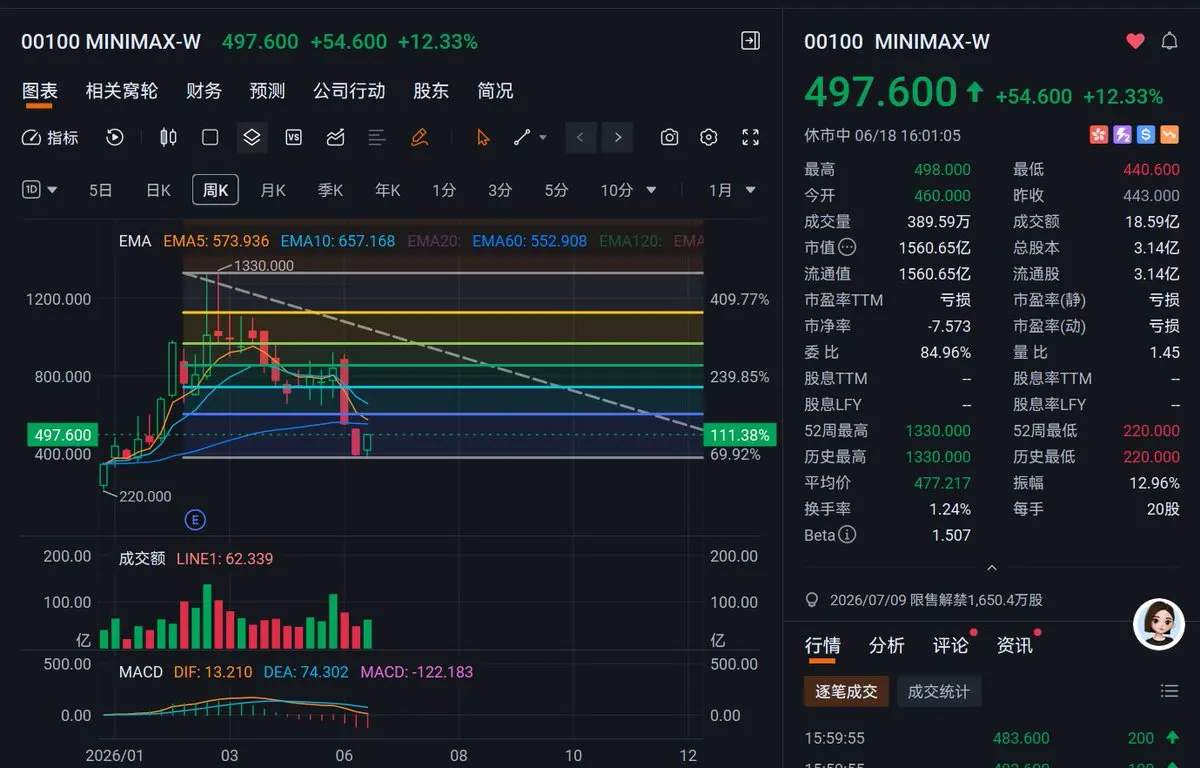
Task: Click the orange downtrend chart badge
Action: pyautogui.click(x=1170, y=134)
